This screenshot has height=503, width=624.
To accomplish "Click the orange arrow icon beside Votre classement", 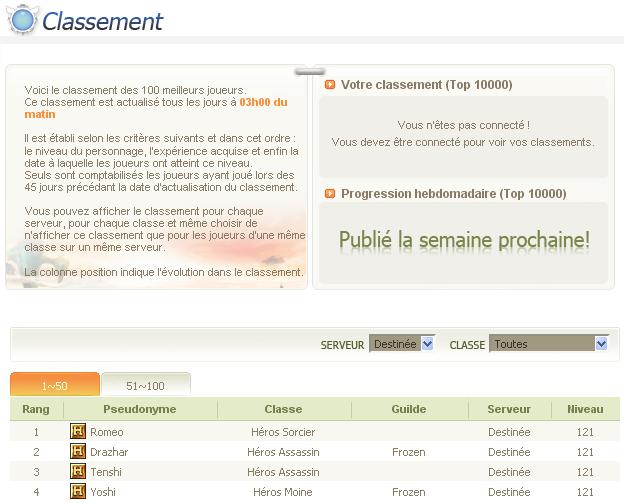I will point(330,85).
